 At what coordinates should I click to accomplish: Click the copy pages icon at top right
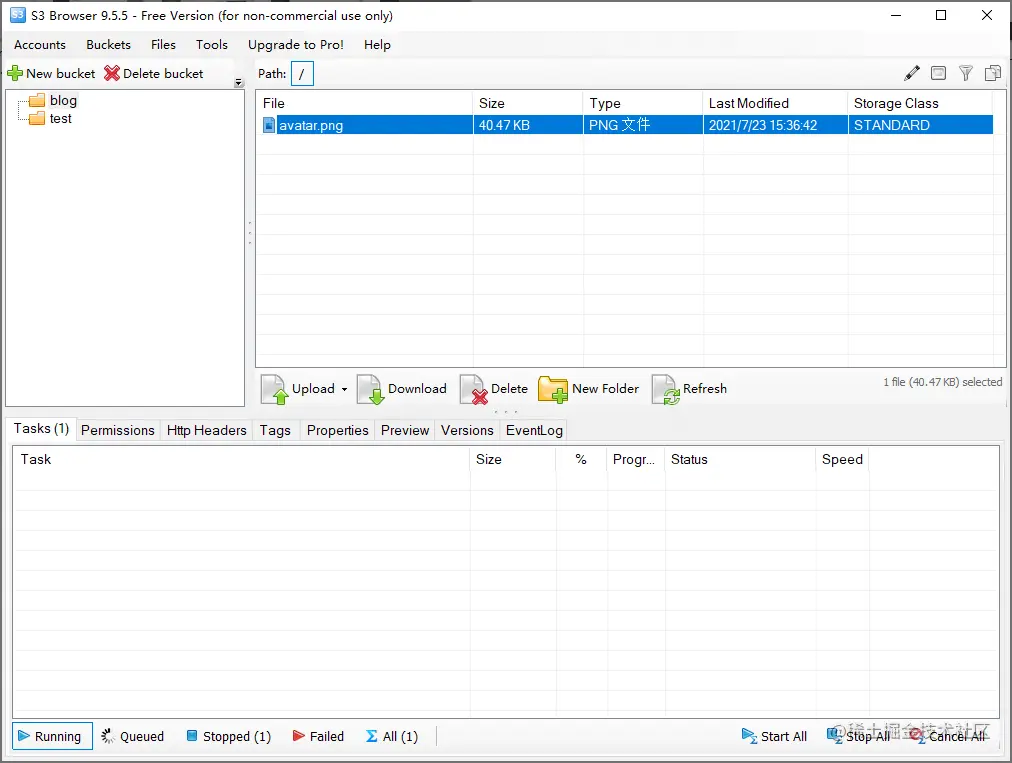click(x=993, y=74)
